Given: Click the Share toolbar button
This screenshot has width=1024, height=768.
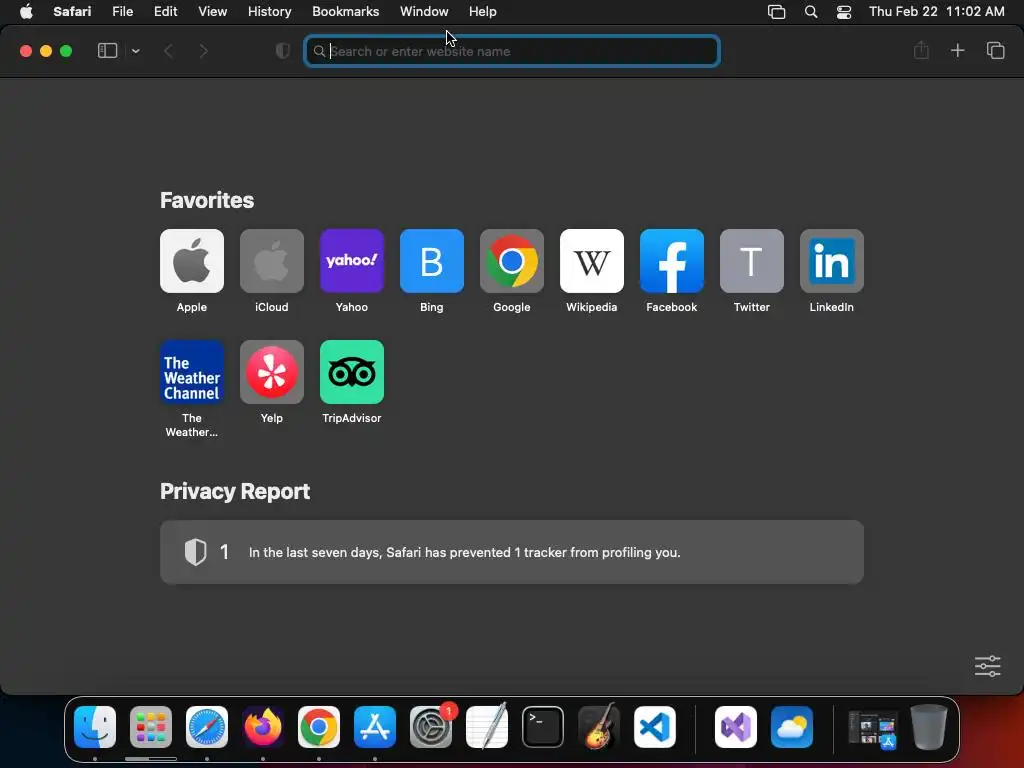Looking at the screenshot, I should [x=921, y=50].
